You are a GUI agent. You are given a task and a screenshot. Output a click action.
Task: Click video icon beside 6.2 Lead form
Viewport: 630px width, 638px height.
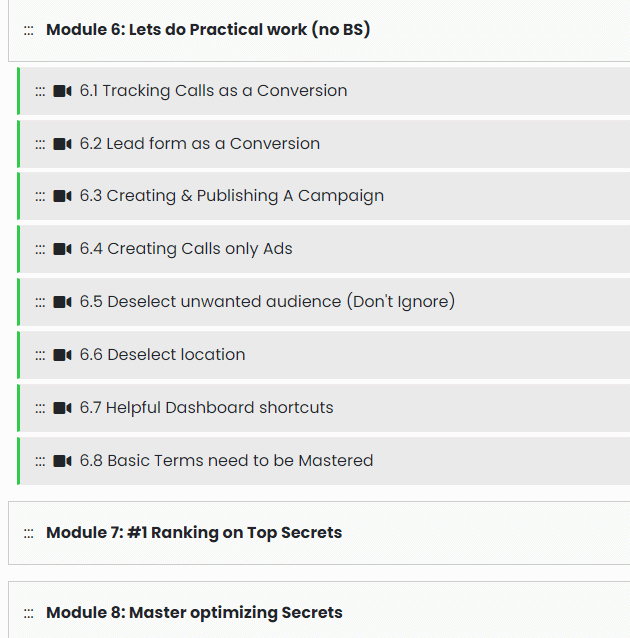tap(62, 144)
